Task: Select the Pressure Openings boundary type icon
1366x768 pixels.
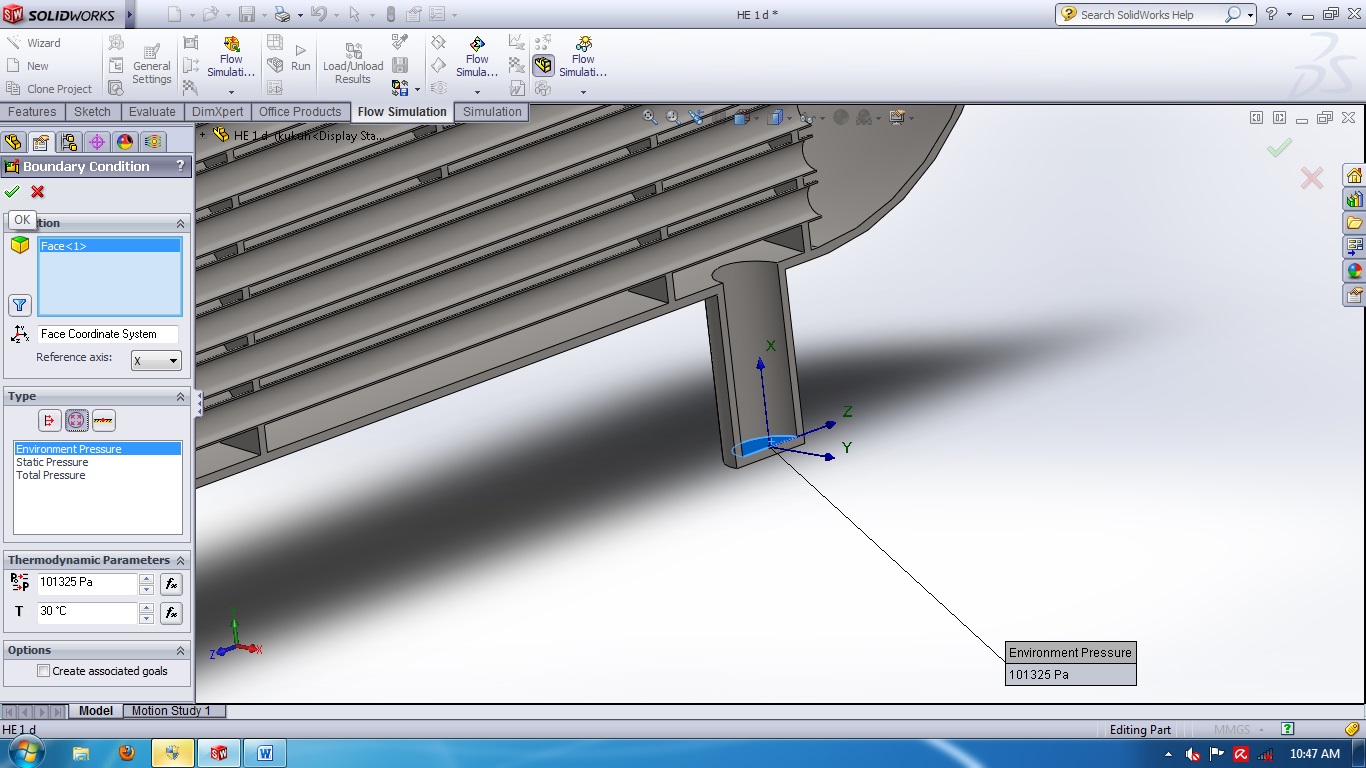Action: (77, 421)
